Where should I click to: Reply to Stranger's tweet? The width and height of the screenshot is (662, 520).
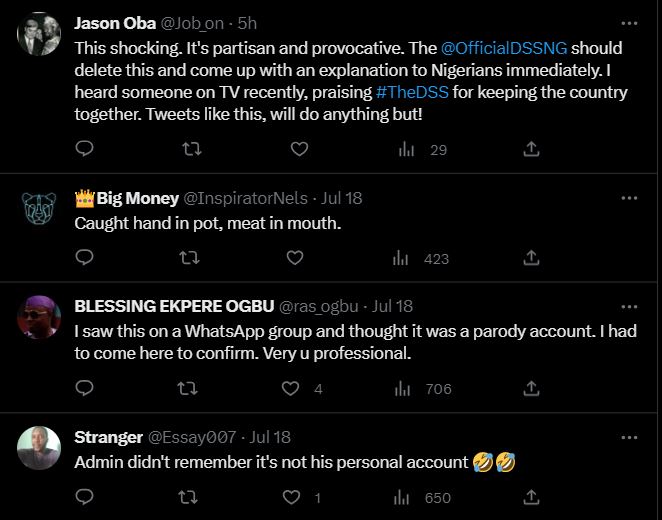[85, 497]
